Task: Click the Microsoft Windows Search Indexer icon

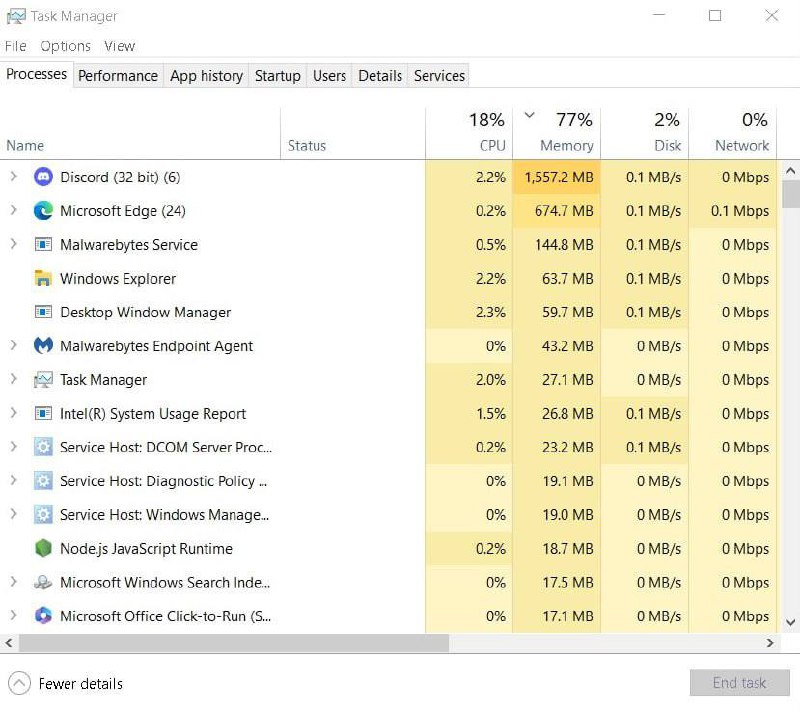Action: [43, 583]
